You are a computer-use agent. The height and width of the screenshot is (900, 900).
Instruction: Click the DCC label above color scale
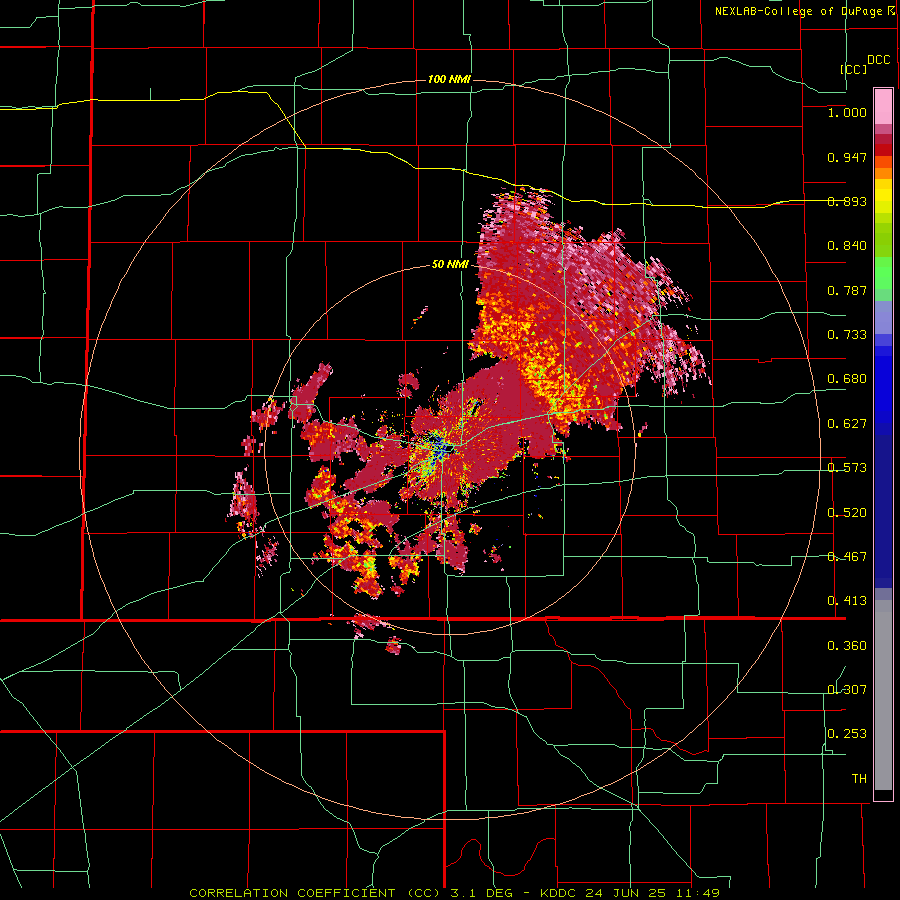879,60
